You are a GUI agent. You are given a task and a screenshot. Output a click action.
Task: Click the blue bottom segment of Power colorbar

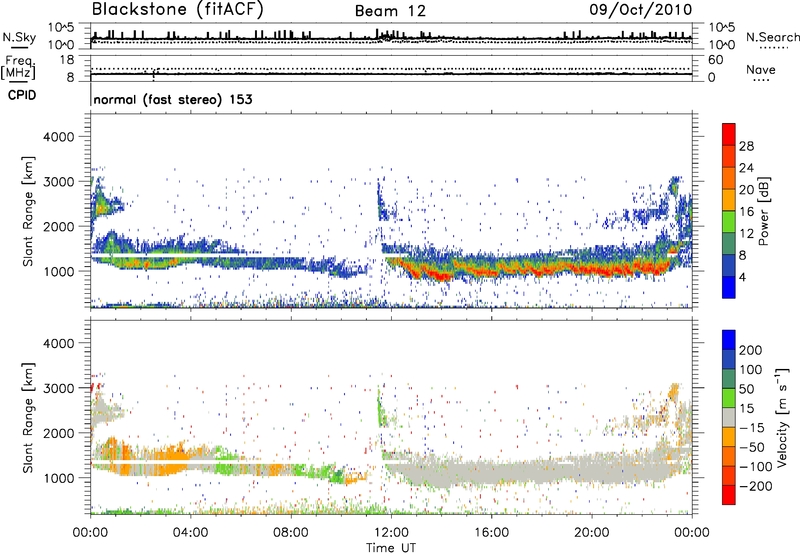(x=729, y=287)
